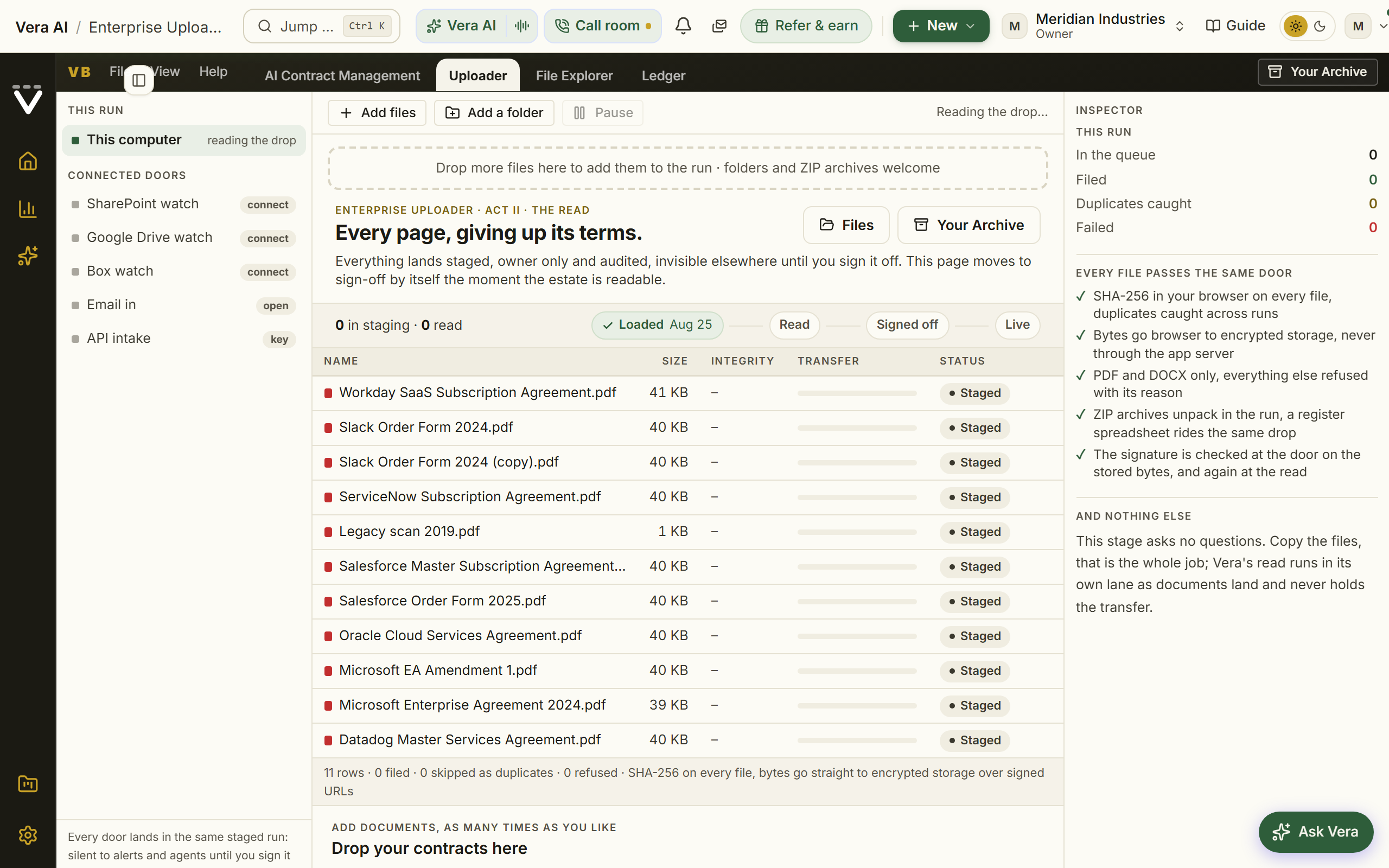The height and width of the screenshot is (868, 1389).
Task: Open the inbox mail icon
Action: coord(719,26)
